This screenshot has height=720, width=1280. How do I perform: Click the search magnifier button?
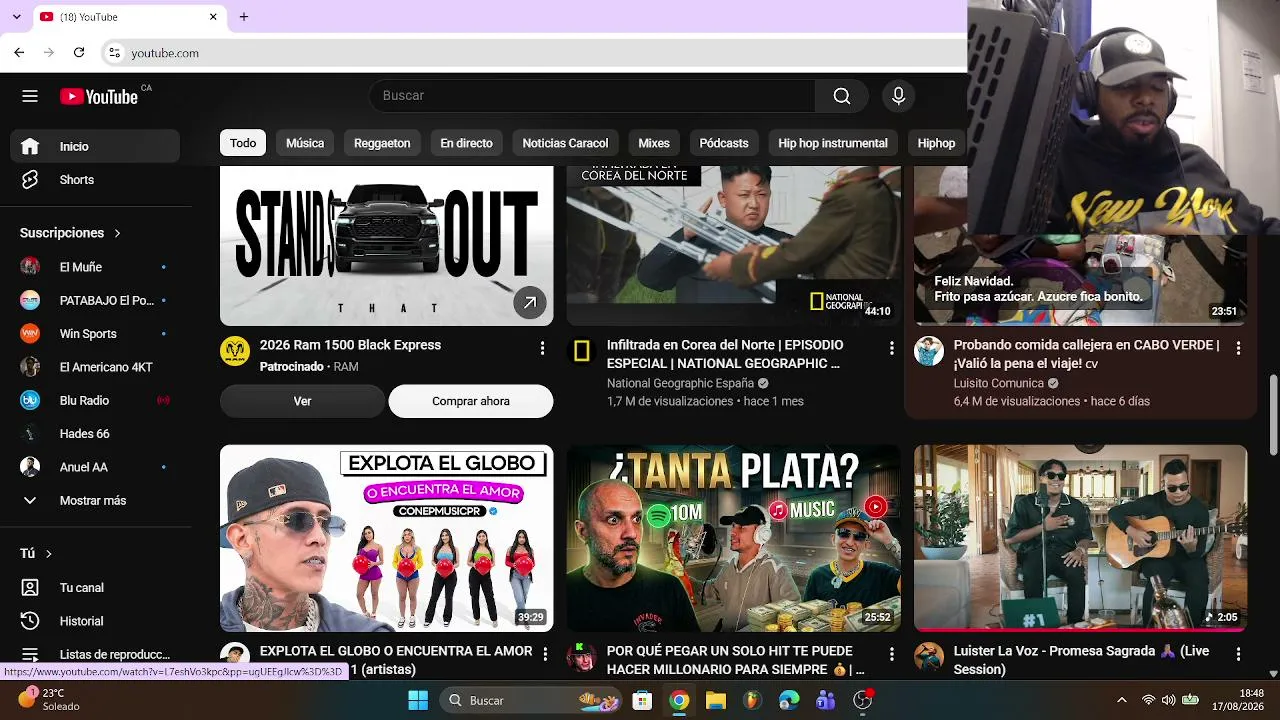point(842,96)
